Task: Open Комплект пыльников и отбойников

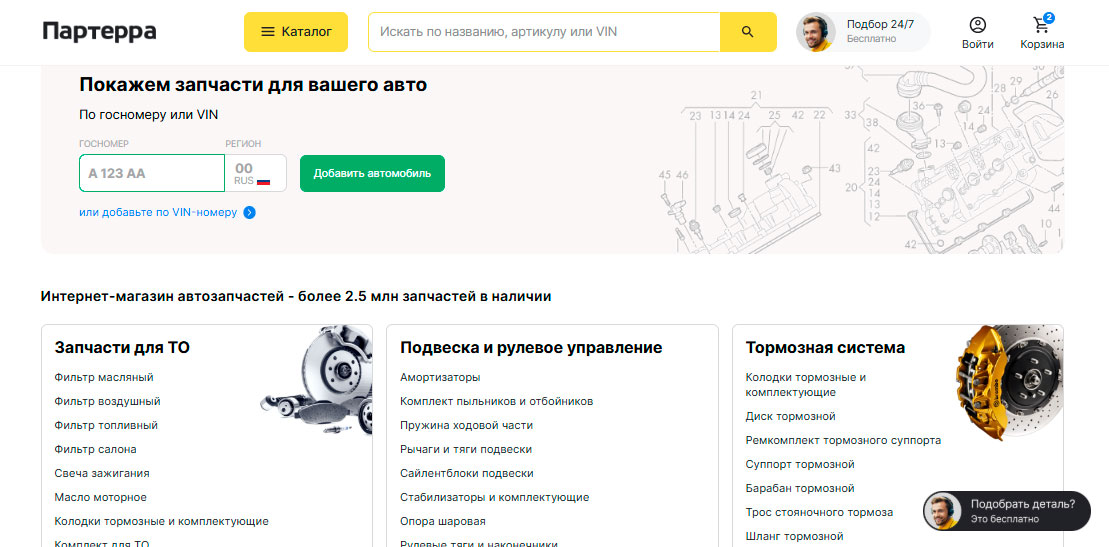Action: pos(497,401)
